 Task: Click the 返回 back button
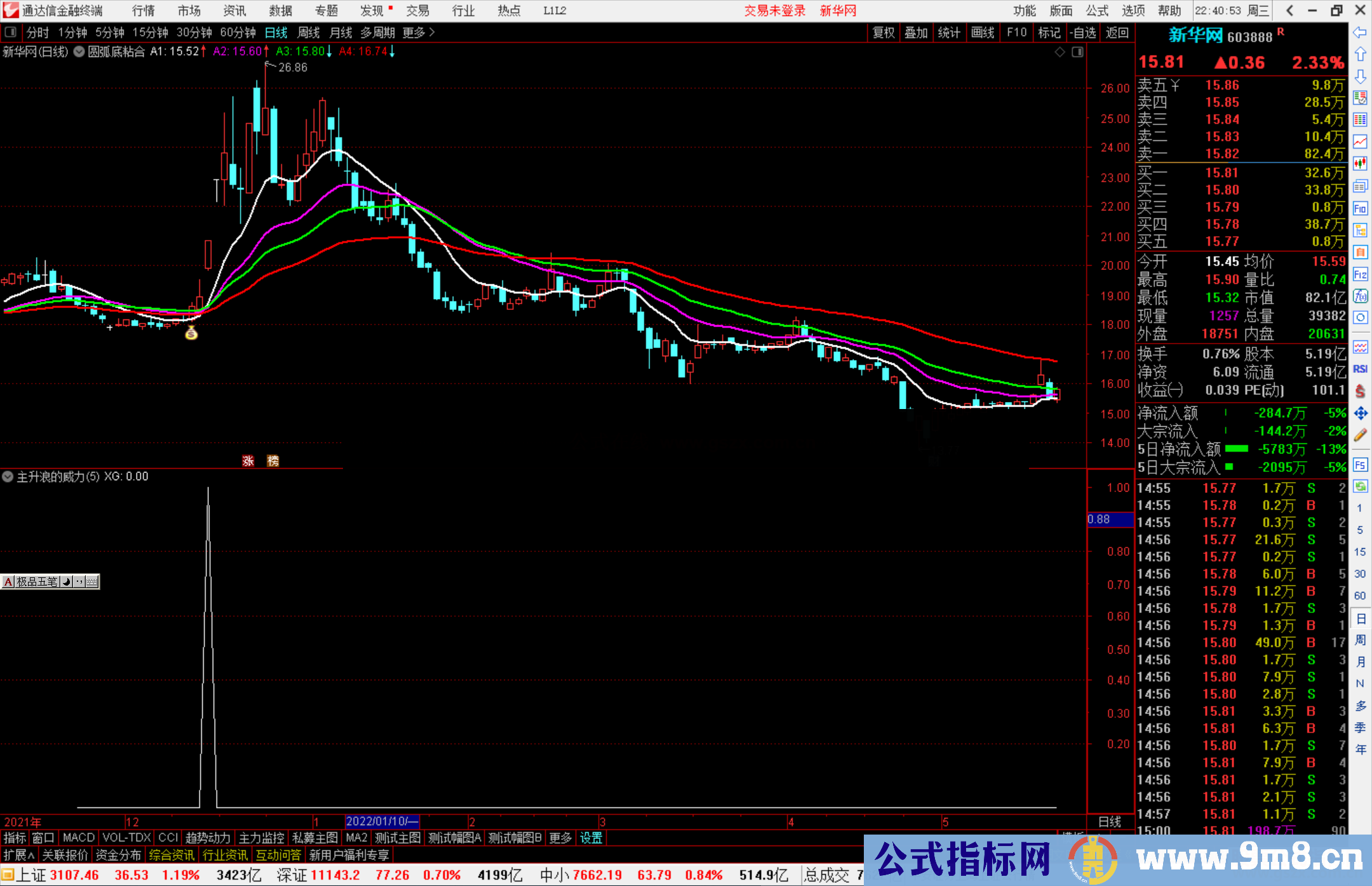click(1117, 32)
